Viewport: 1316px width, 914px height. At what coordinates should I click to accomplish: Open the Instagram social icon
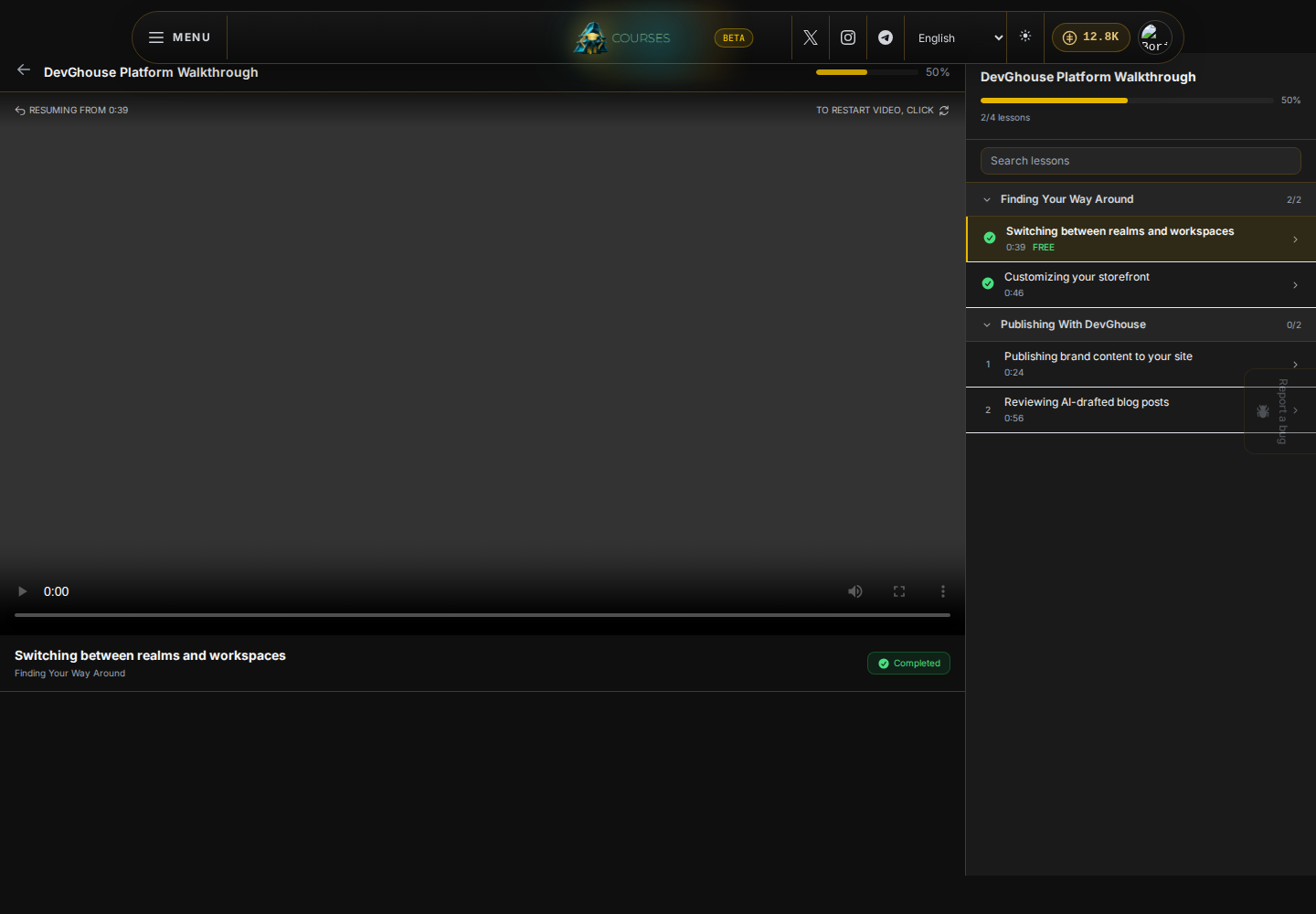[x=848, y=37]
